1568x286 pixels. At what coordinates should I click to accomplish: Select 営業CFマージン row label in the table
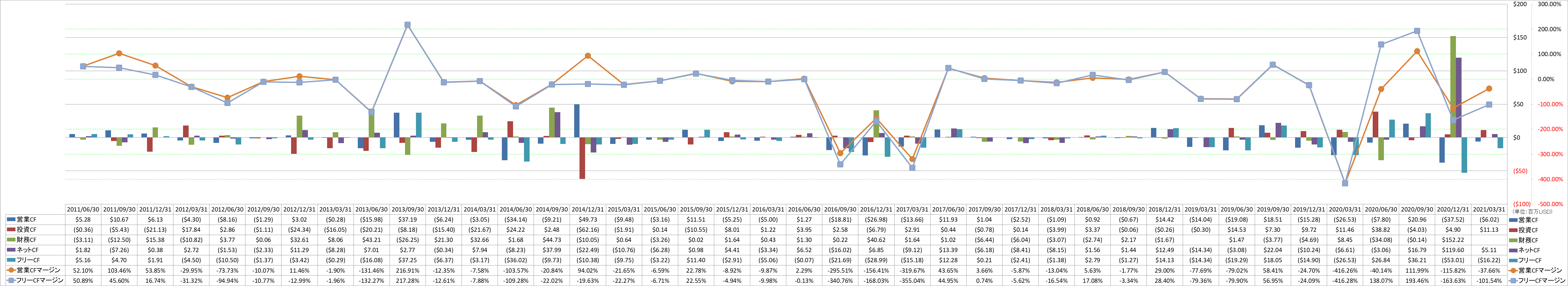38,270
